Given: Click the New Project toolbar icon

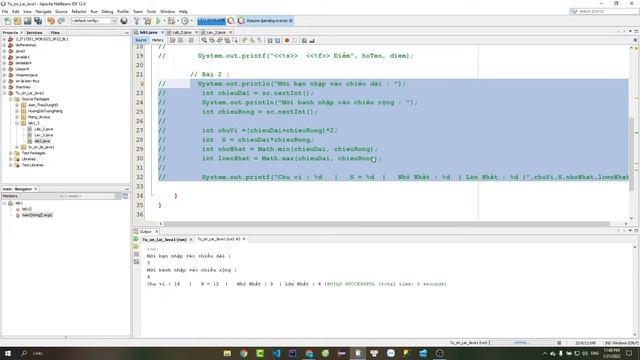Looking at the screenshot, I should tap(17, 21).
